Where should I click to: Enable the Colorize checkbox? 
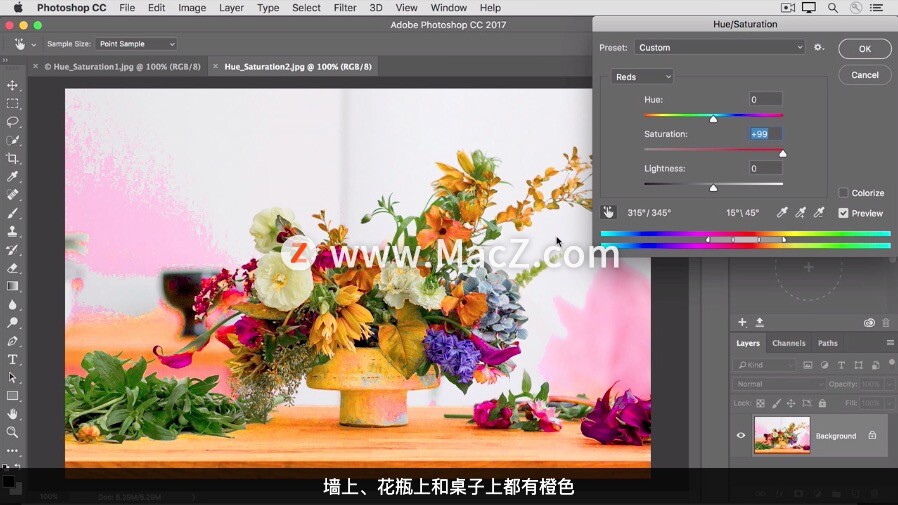843,192
